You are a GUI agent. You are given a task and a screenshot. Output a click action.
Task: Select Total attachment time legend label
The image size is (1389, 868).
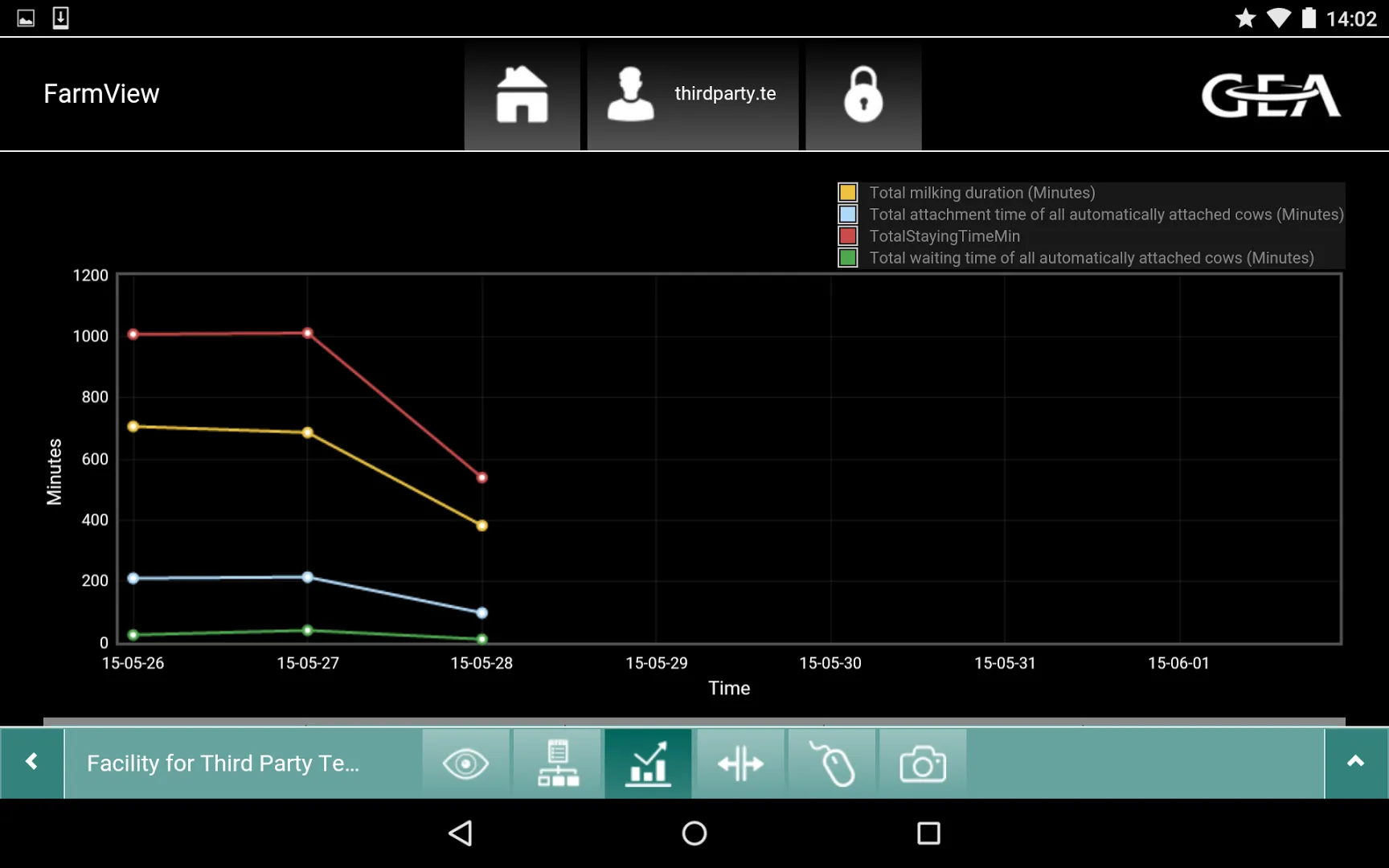(1106, 215)
